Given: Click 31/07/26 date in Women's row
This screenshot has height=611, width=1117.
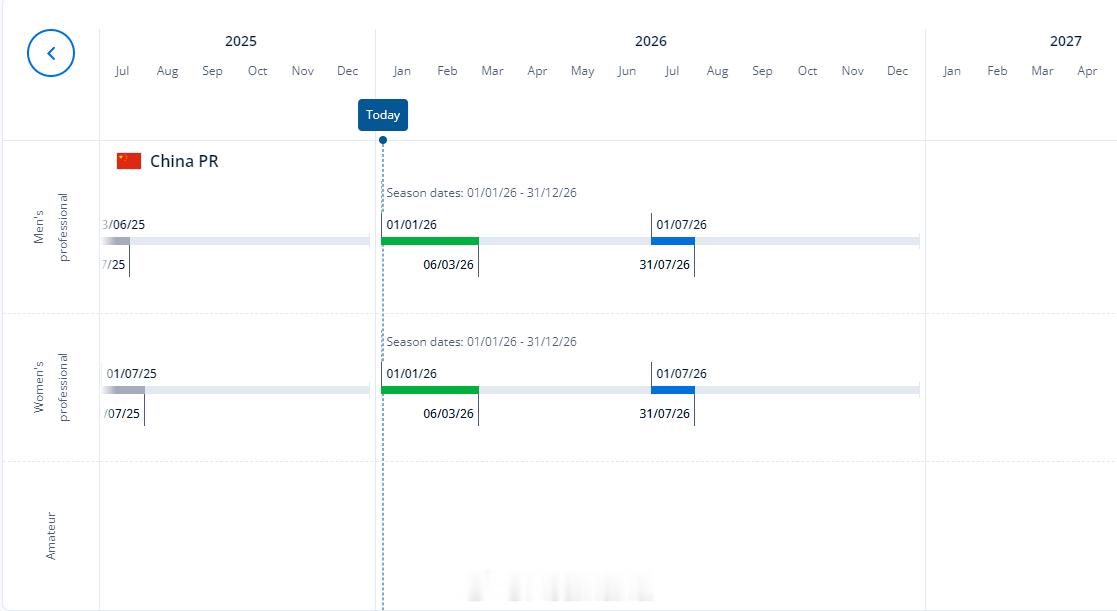Looking at the screenshot, I should (x=664, y=413).
